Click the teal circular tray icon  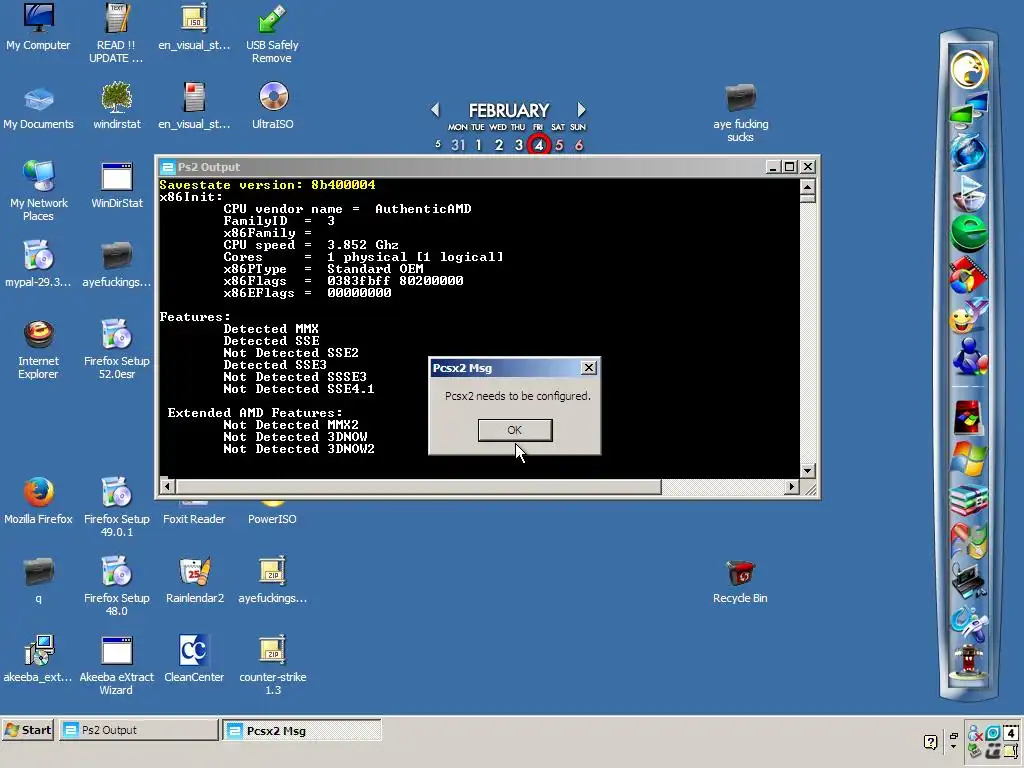click(x=993, y=733)
